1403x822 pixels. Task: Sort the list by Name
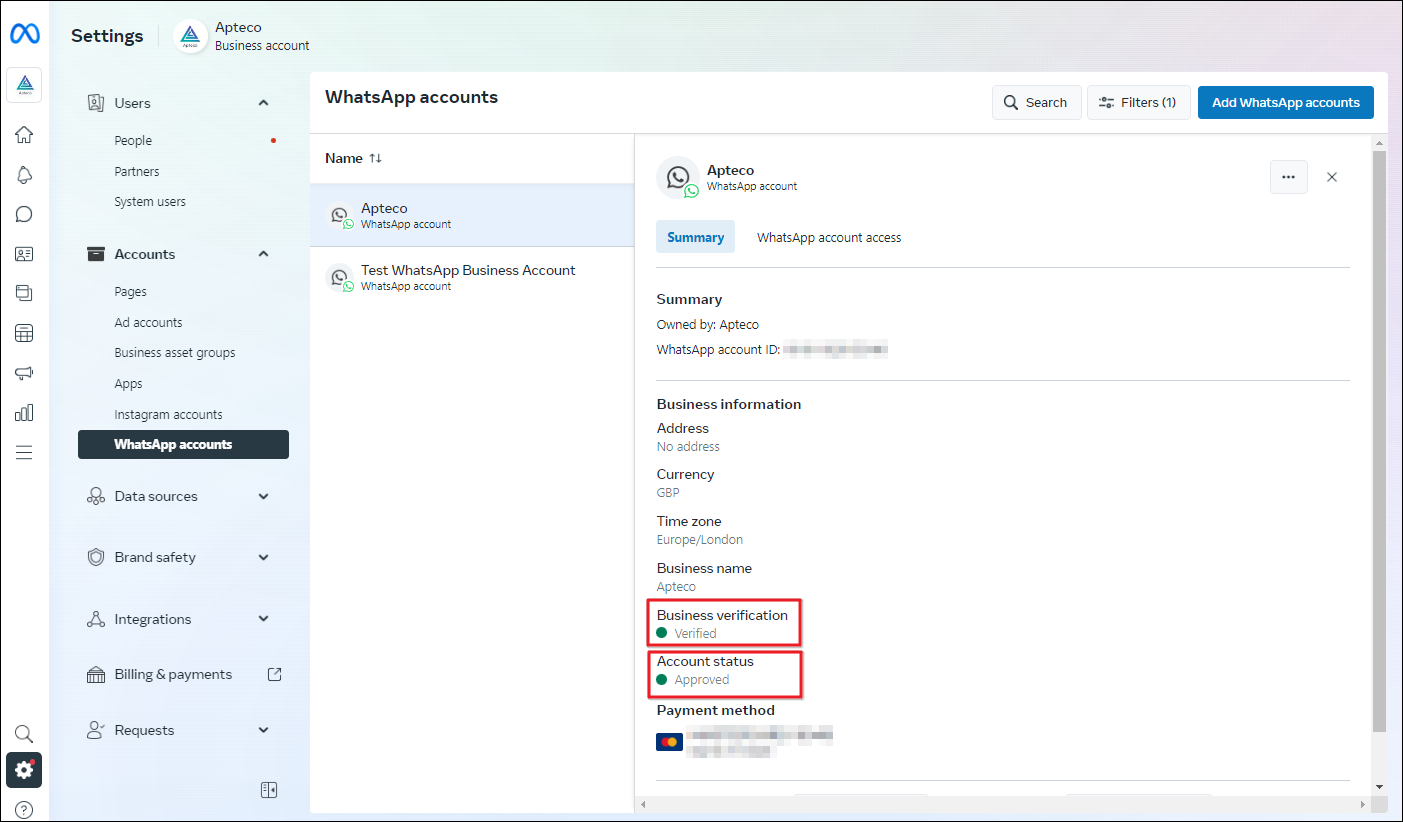pyautogui.click(x=354, y=158)
